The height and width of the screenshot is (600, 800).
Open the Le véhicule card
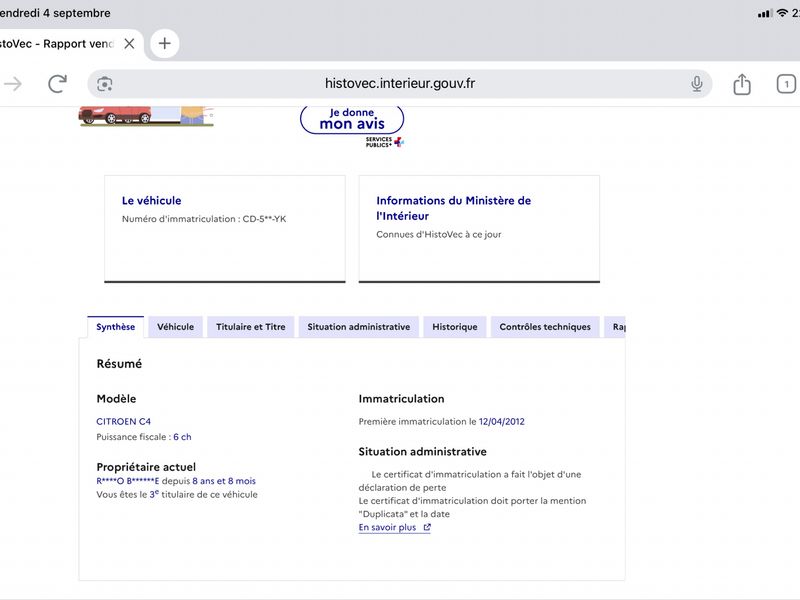(x=225, y=229)
